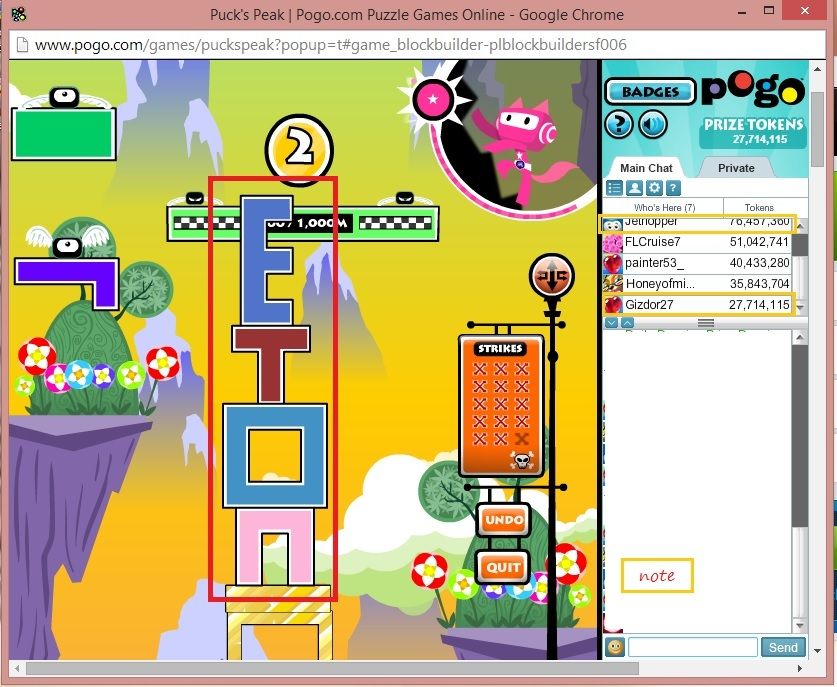Click the winged eye creature holding purple block
837x687 pixels.
point(67,241)
